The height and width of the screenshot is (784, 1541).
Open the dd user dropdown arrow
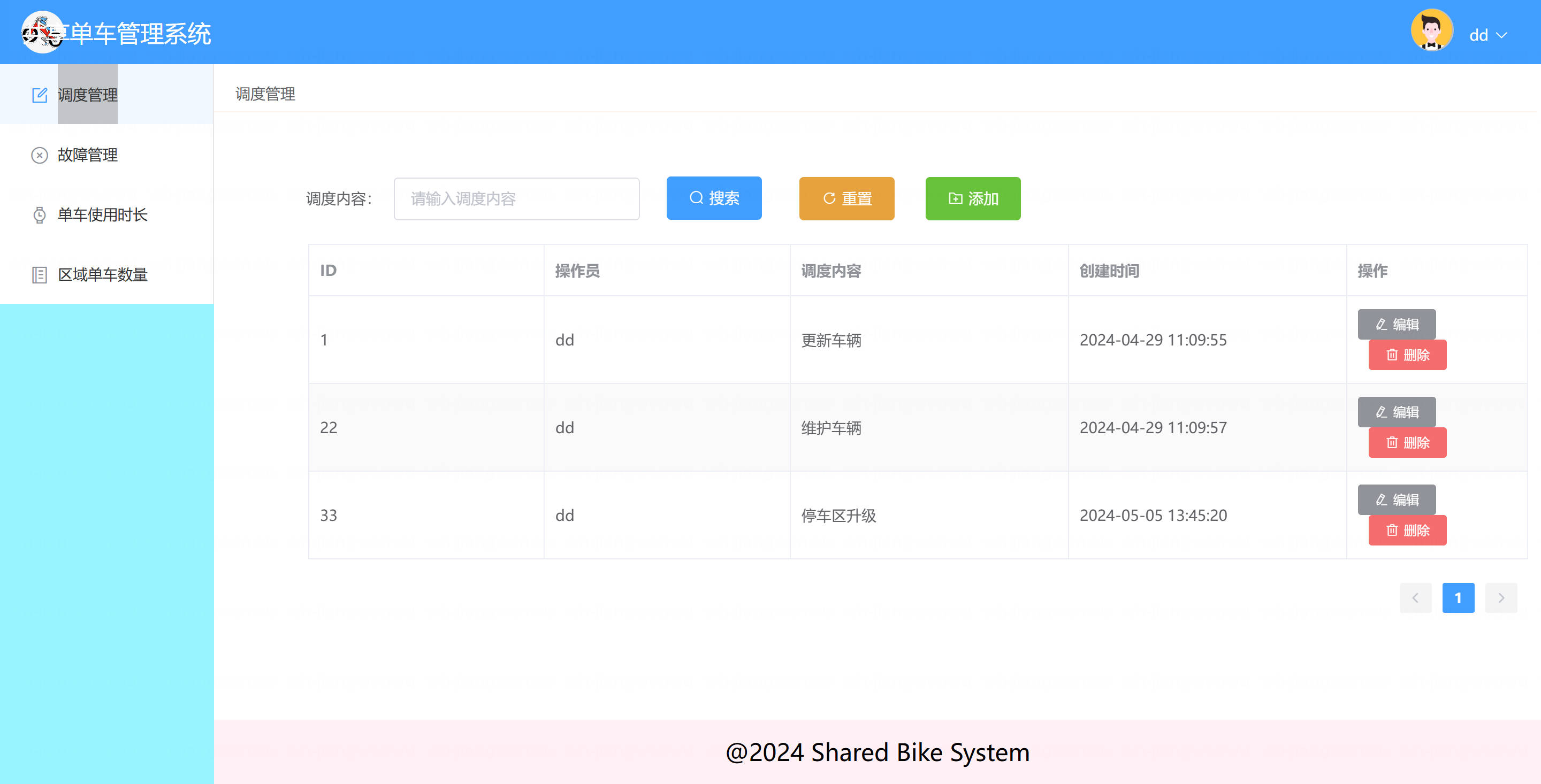(1501, 35)
